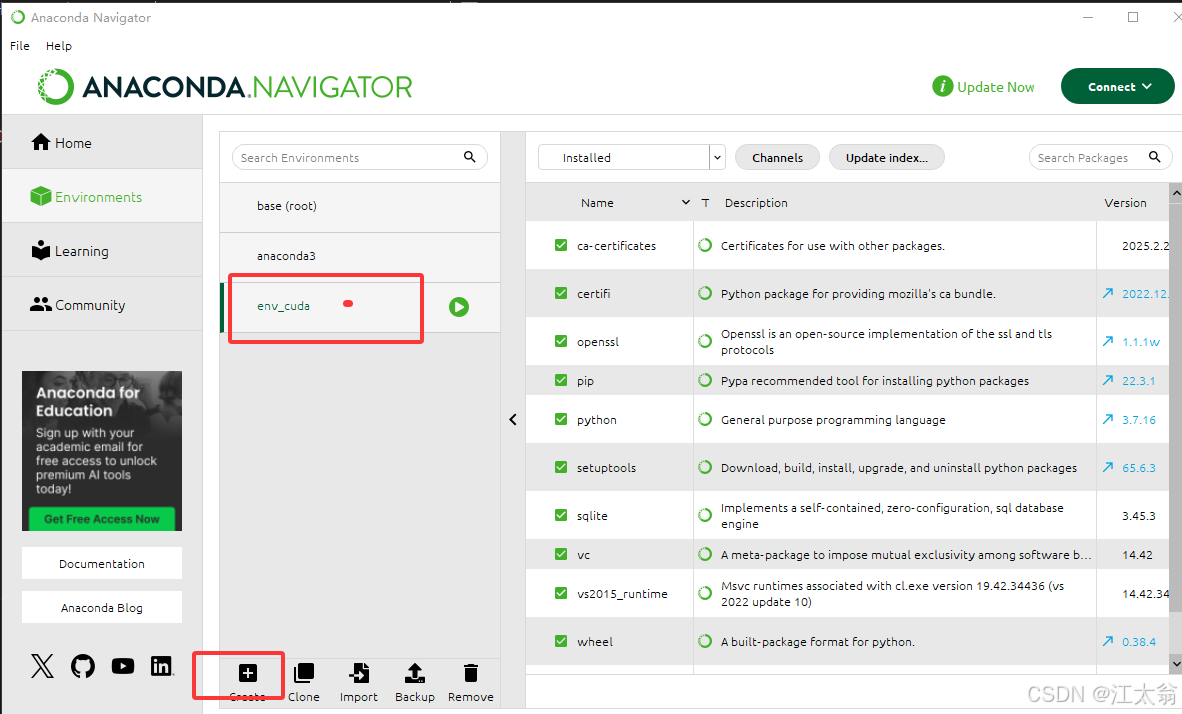
Task: Click the Channels button
Action: coord(777,158)
